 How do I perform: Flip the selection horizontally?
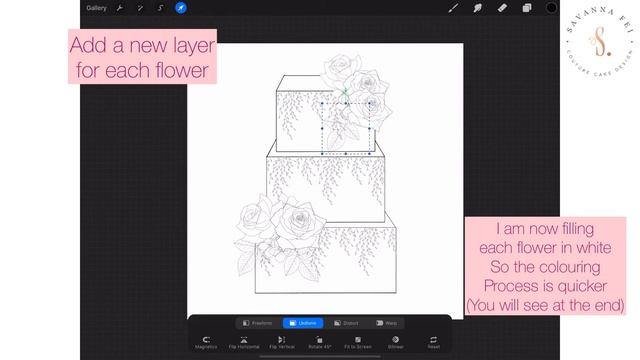(x=244, y=342)
